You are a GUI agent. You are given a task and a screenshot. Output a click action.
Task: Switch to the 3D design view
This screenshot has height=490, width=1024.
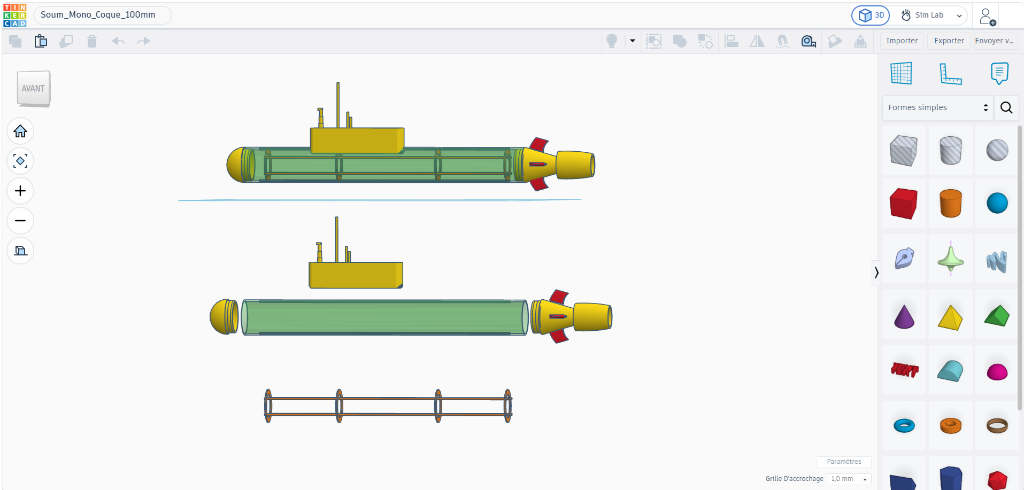tap(870, 15)
